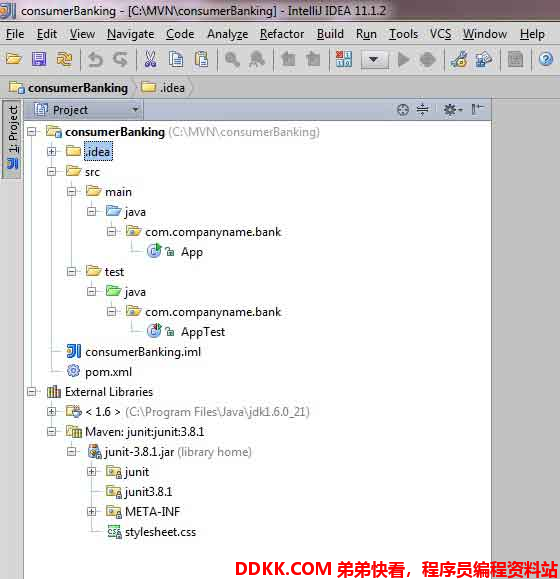Click the Save All toolbar icon
Image resolution: width=560 pixels, height=579 pixels.
point(39,59)
